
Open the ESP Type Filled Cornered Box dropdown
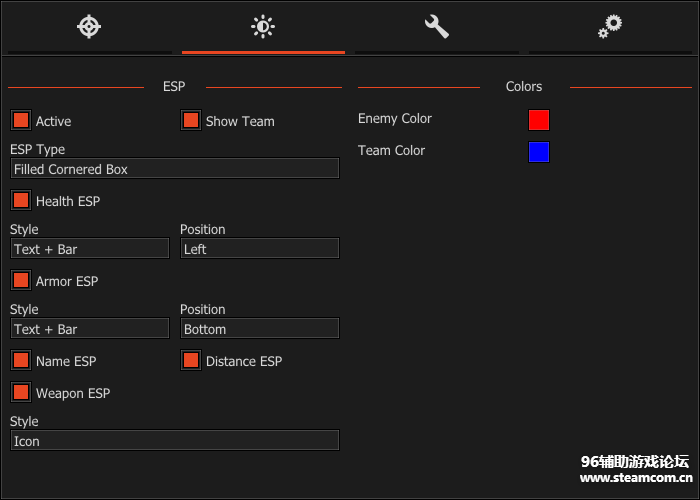pyautogui.click(x=175, y=169)
